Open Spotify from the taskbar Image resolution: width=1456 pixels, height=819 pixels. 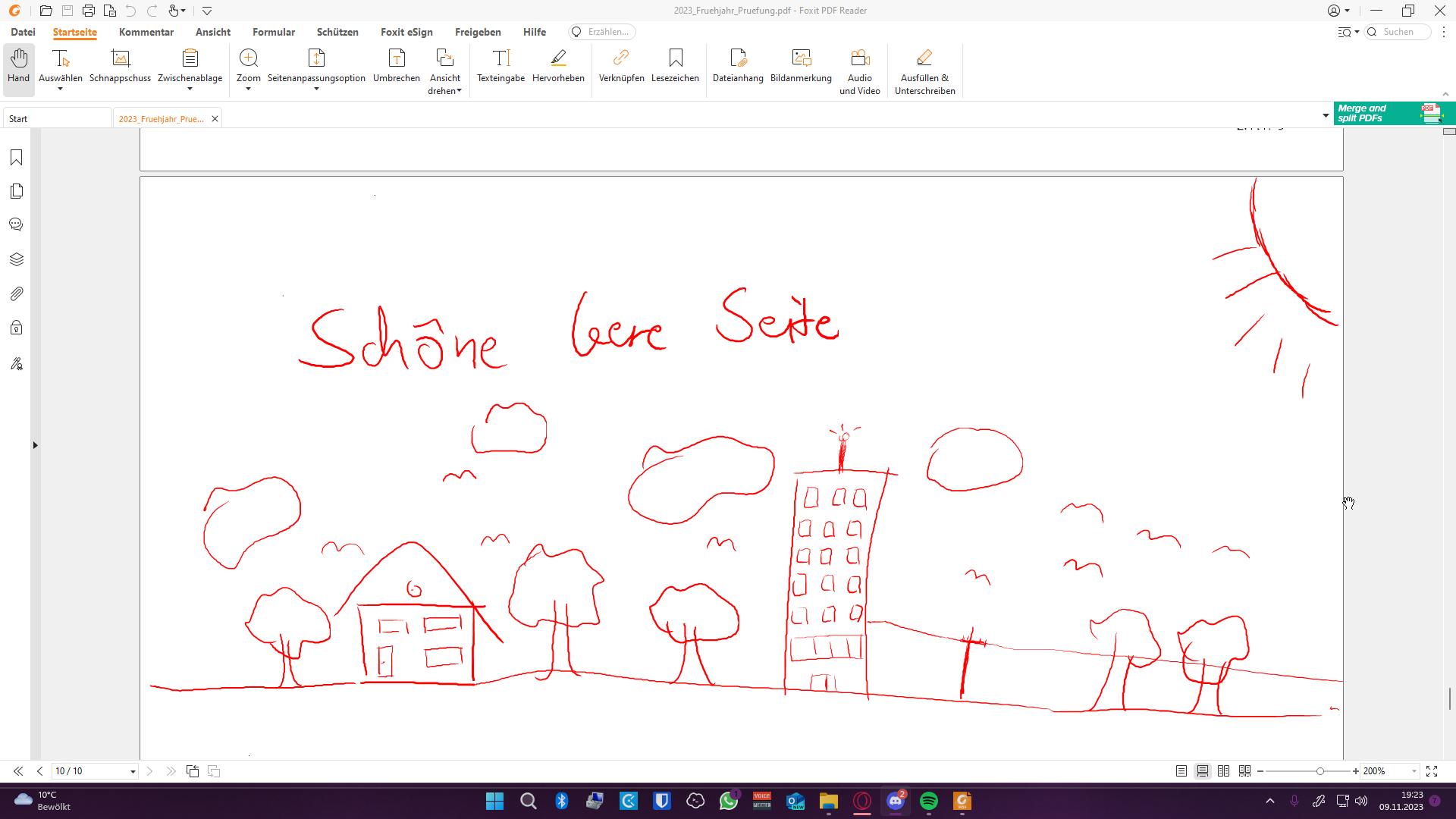pyautogui.click(x=929, y=802)
